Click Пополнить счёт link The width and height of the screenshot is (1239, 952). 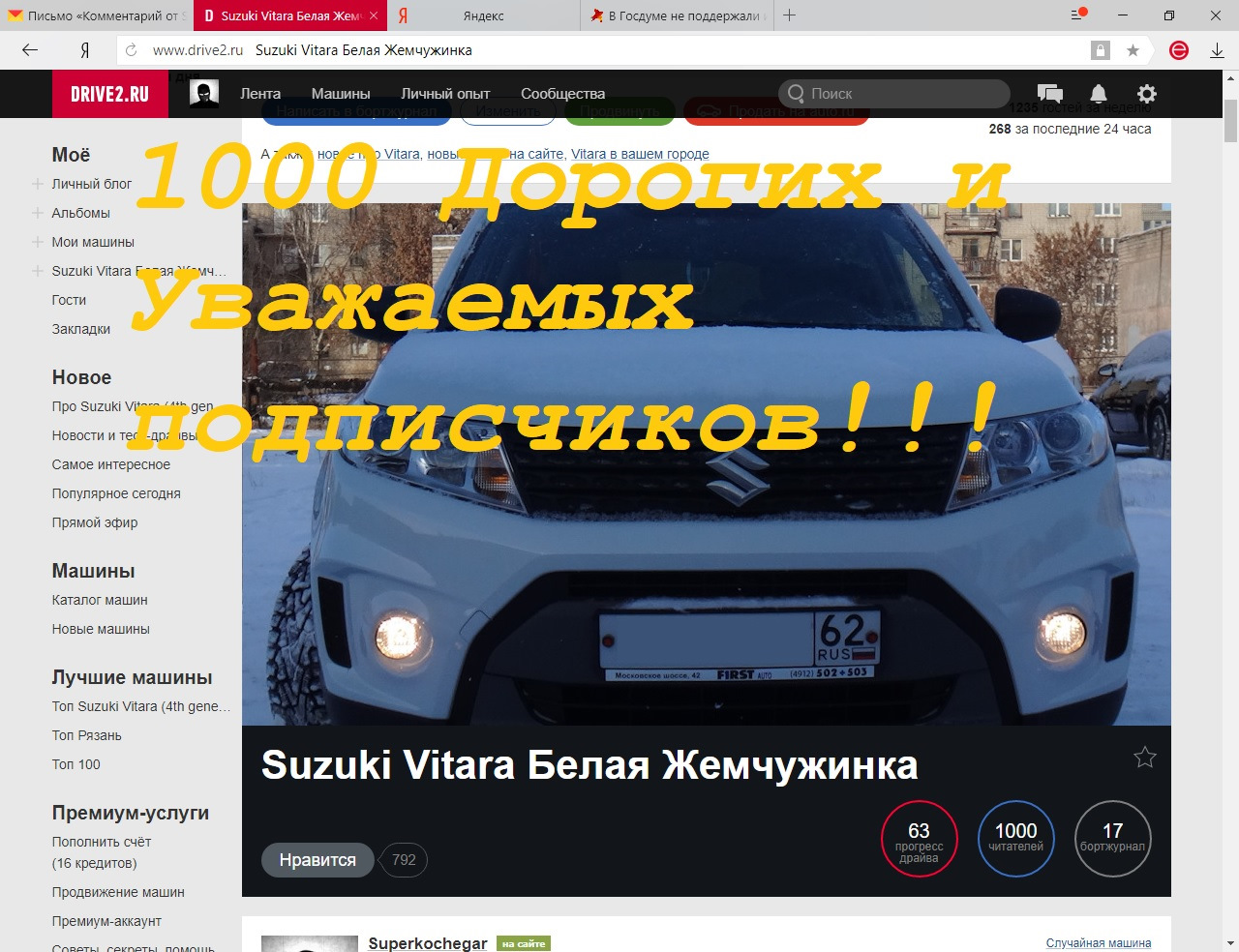102,842
